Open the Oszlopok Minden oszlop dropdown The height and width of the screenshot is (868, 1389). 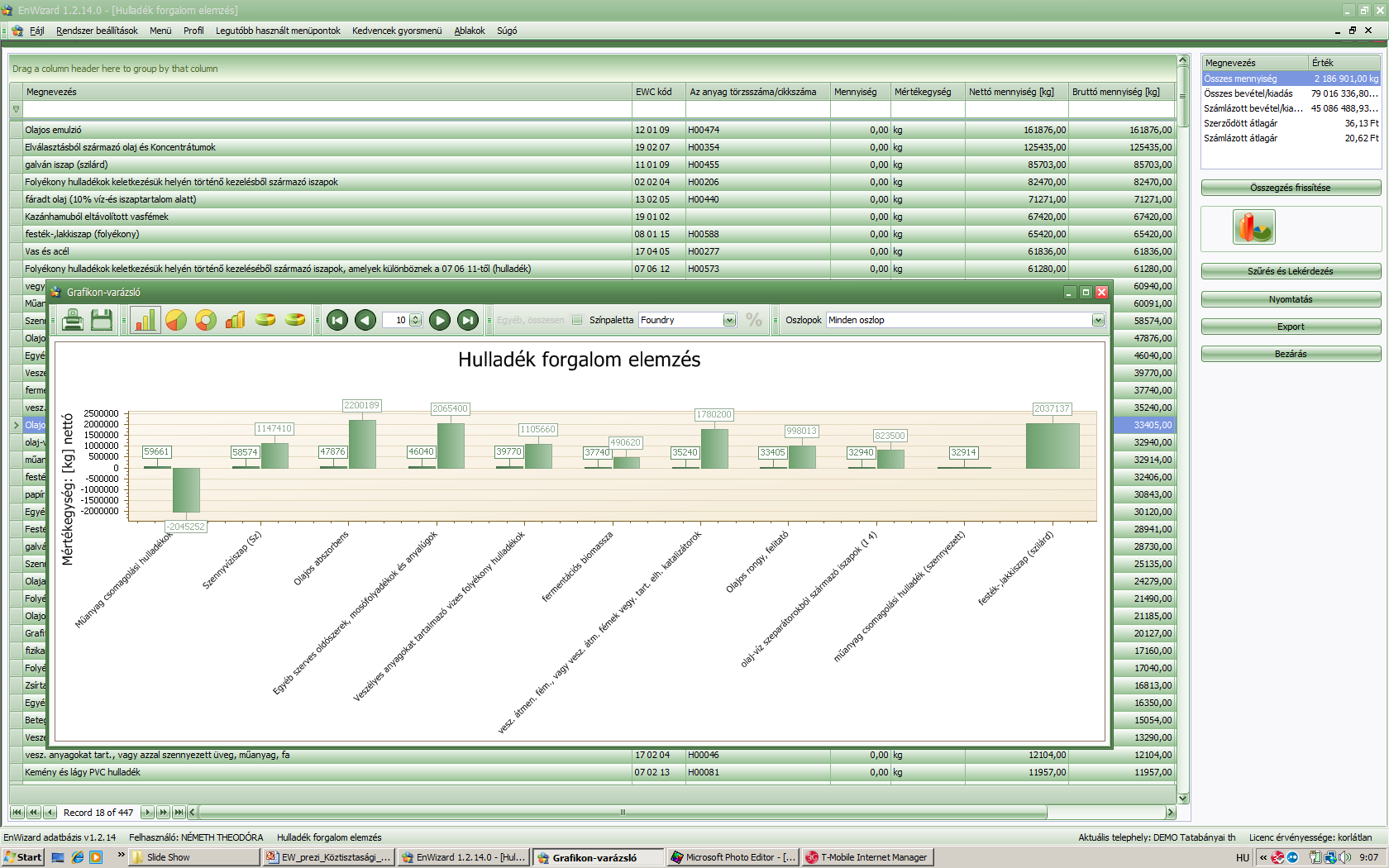coord(1098,320)
